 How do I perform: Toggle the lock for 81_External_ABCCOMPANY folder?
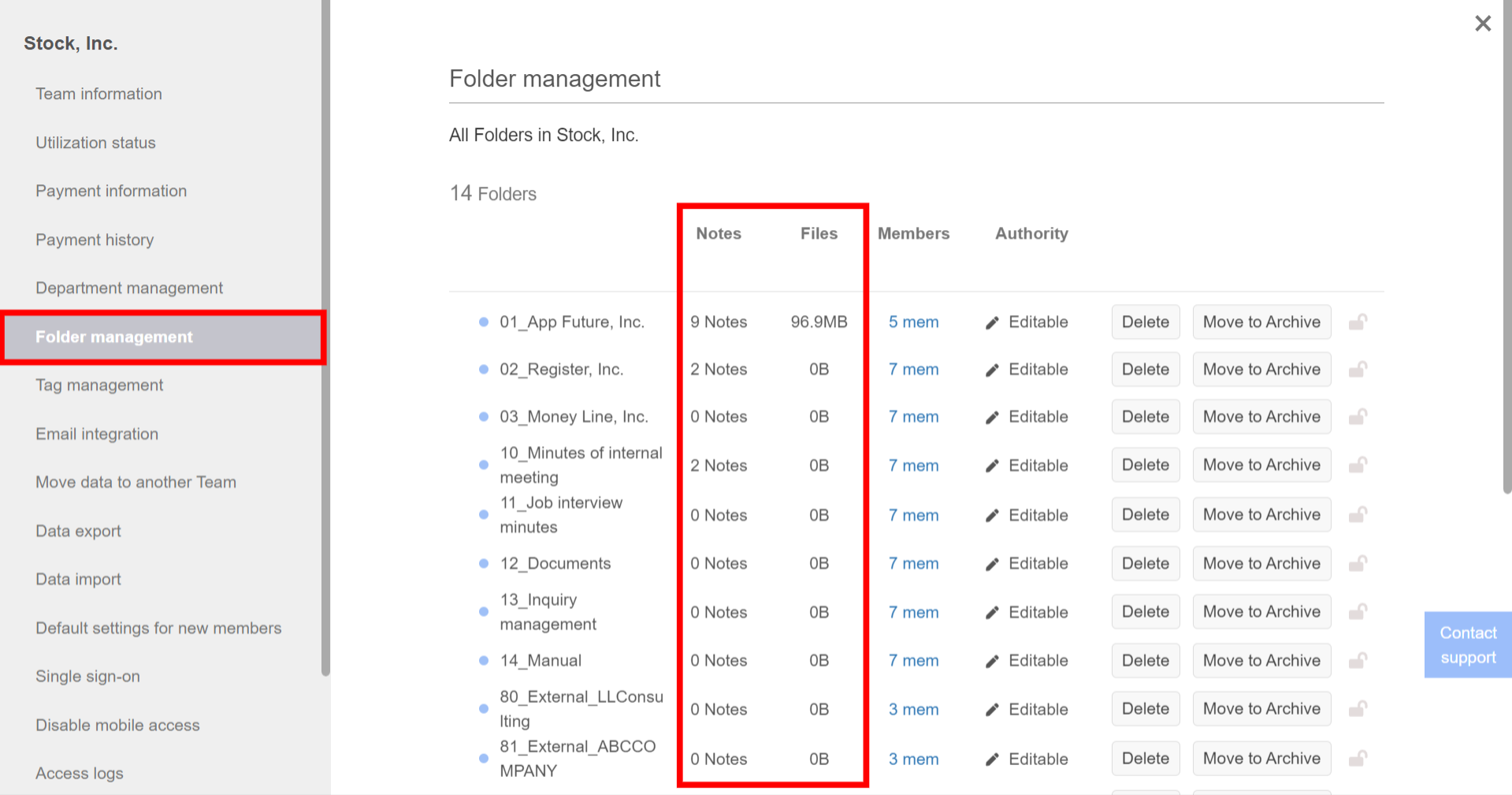(x=1358, y=758)
